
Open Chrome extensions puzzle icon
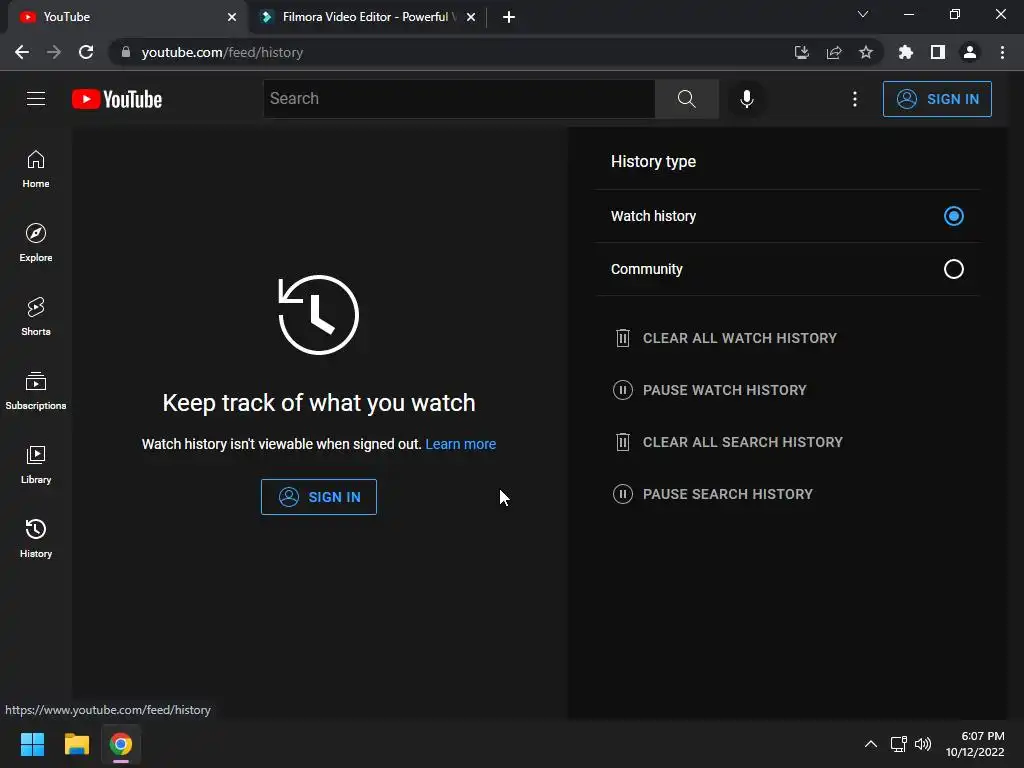[x=905, y=52]
